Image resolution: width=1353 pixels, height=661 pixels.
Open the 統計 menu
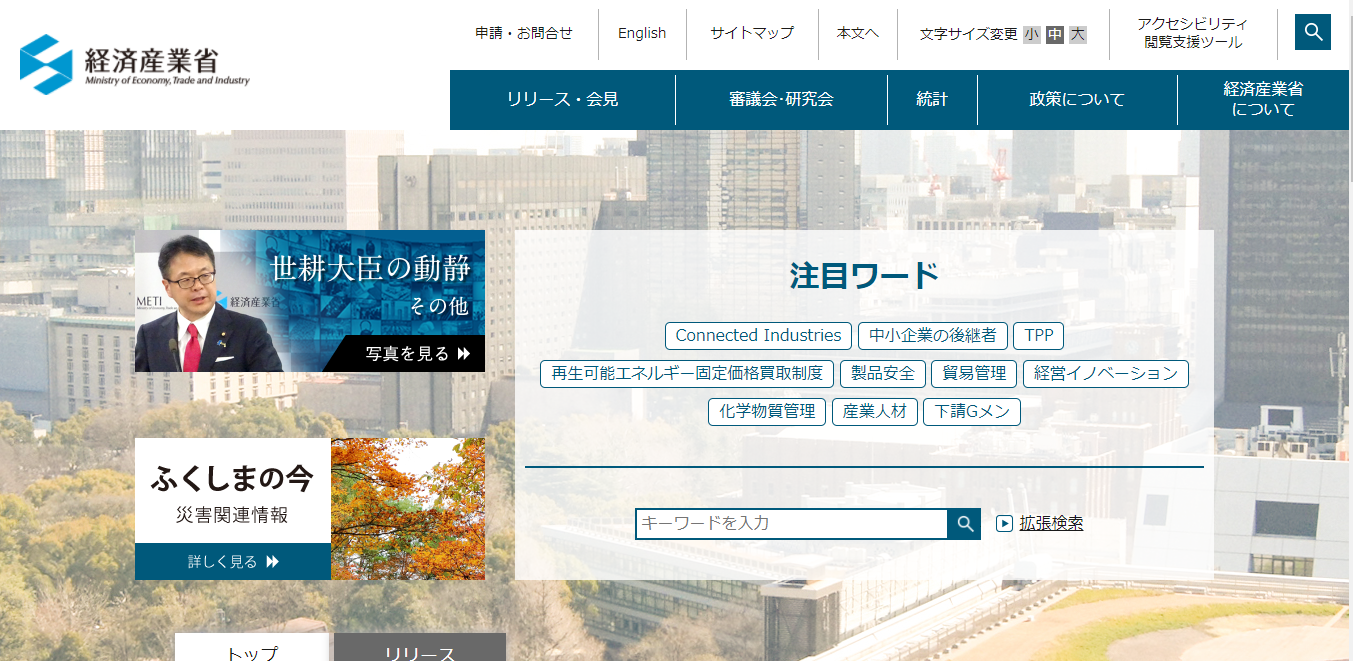pyautogui.click(x=932, y=99)
